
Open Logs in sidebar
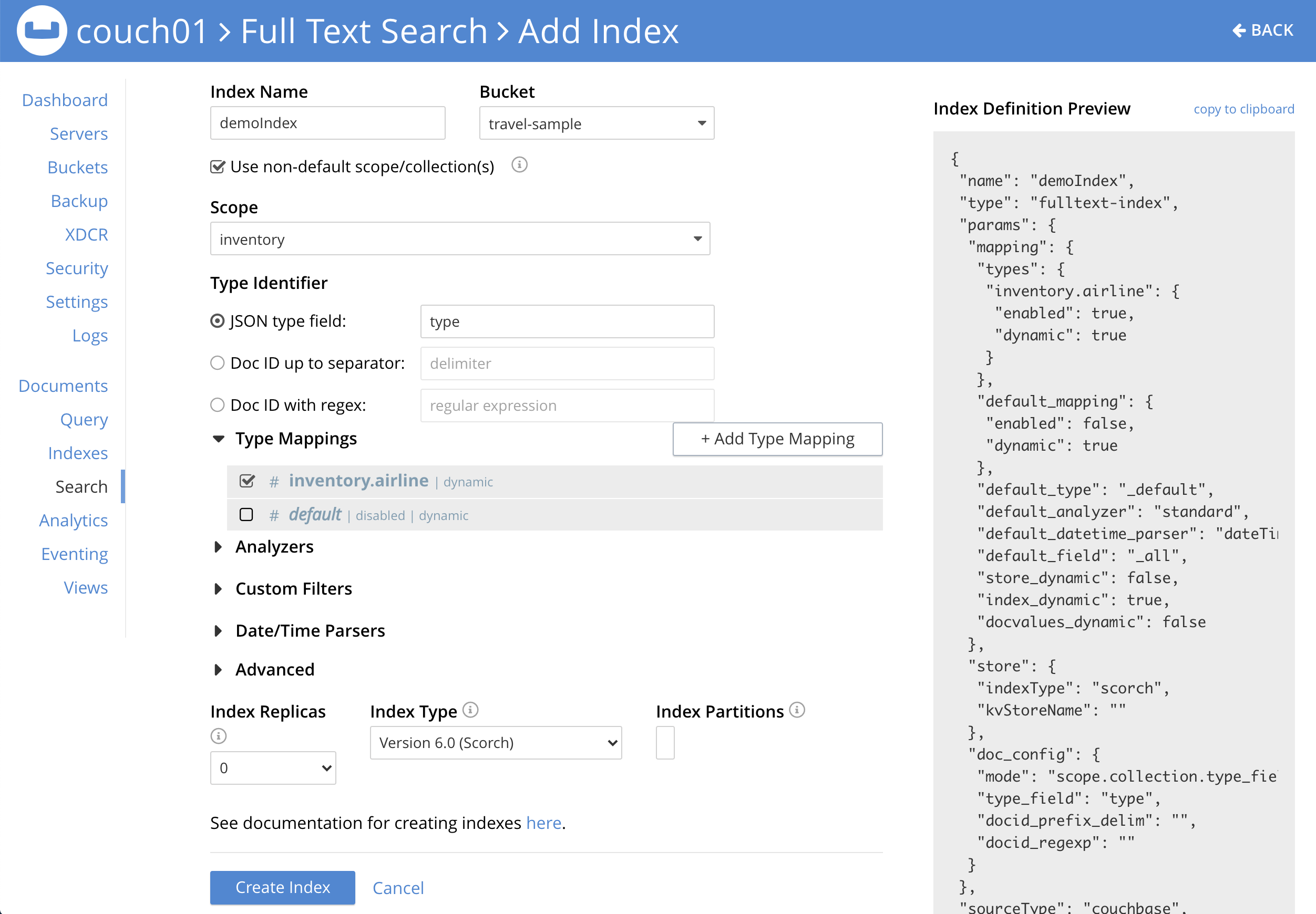[90, 336]
